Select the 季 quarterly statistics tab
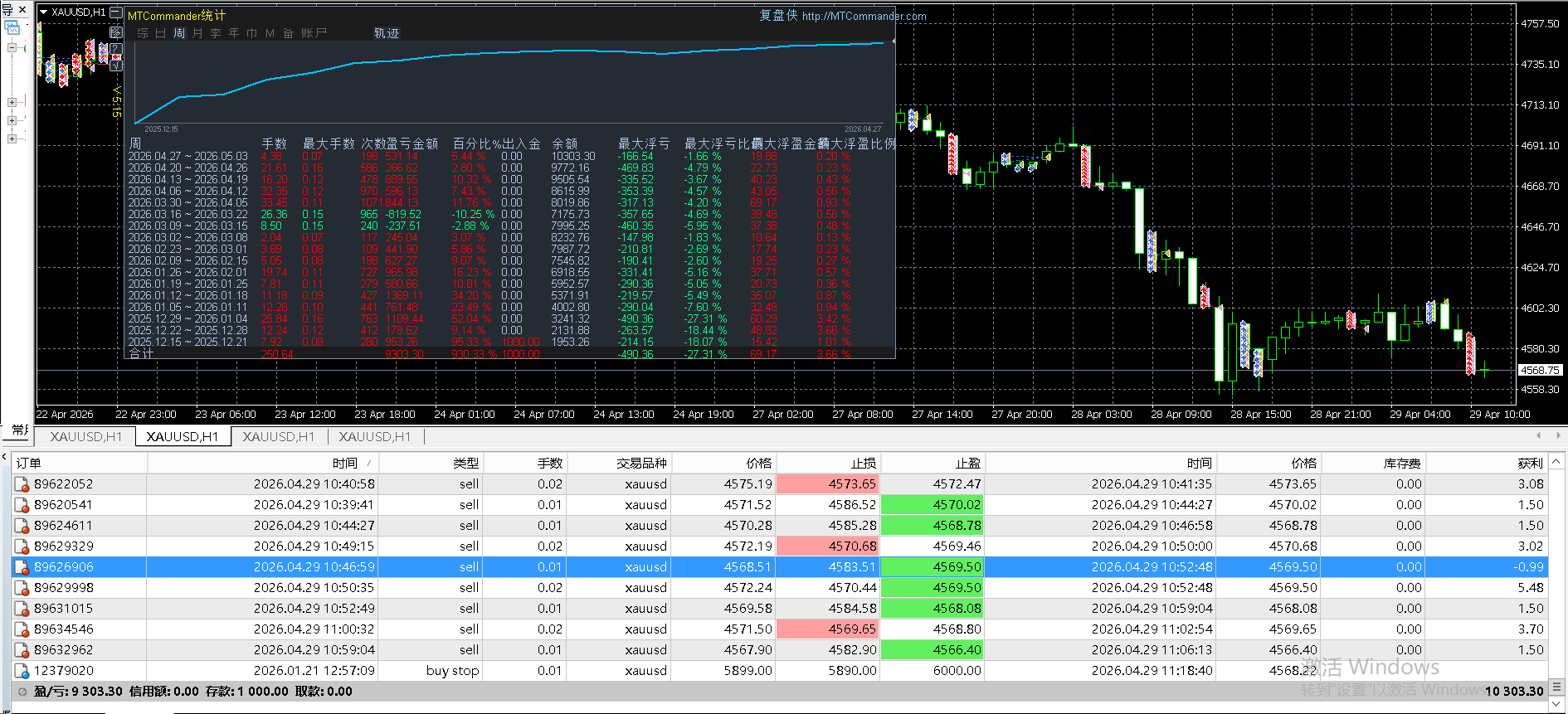 pyautogui.click(x=216, y=33)
